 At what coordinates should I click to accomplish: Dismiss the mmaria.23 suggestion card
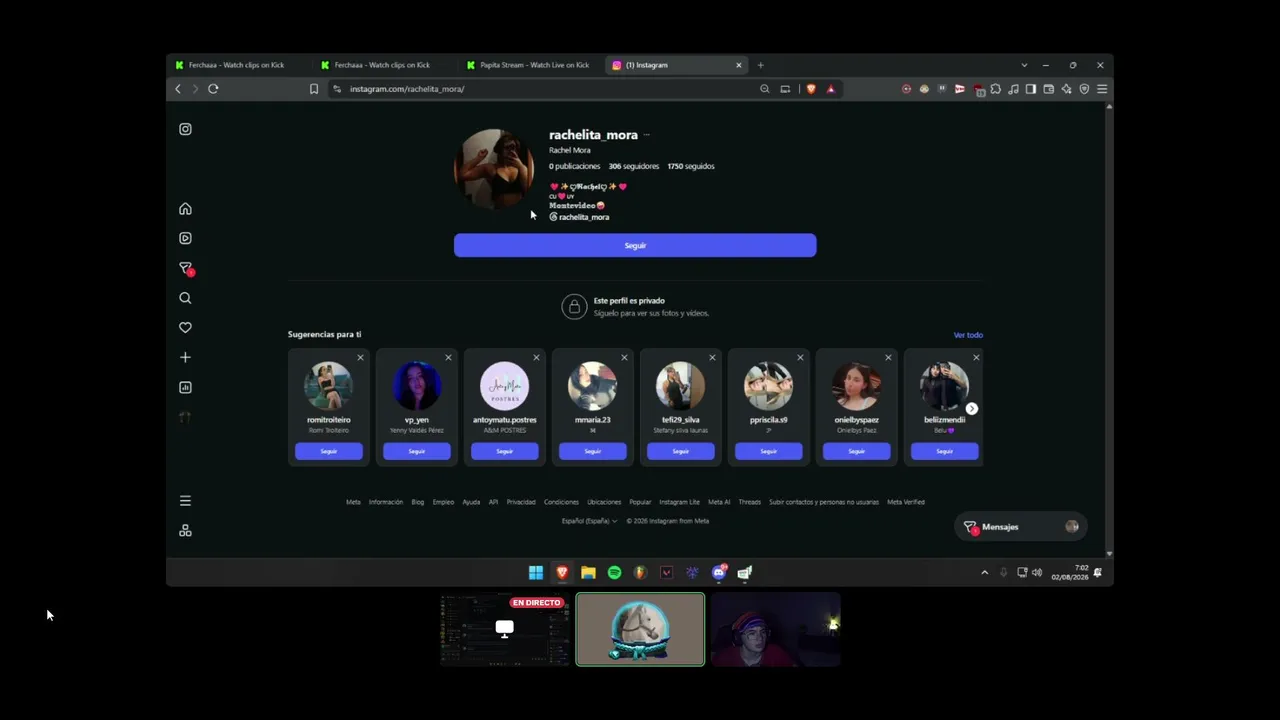[624, 357]
